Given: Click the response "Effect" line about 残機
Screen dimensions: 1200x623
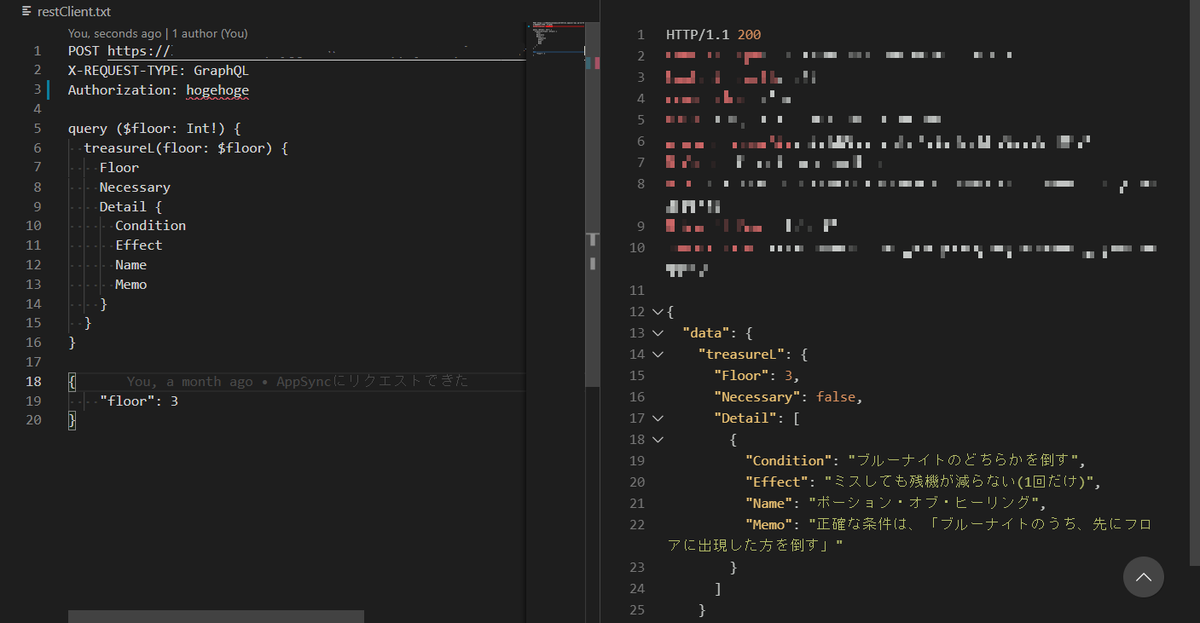Looking at the screenshot, I should tap(923, 482).
